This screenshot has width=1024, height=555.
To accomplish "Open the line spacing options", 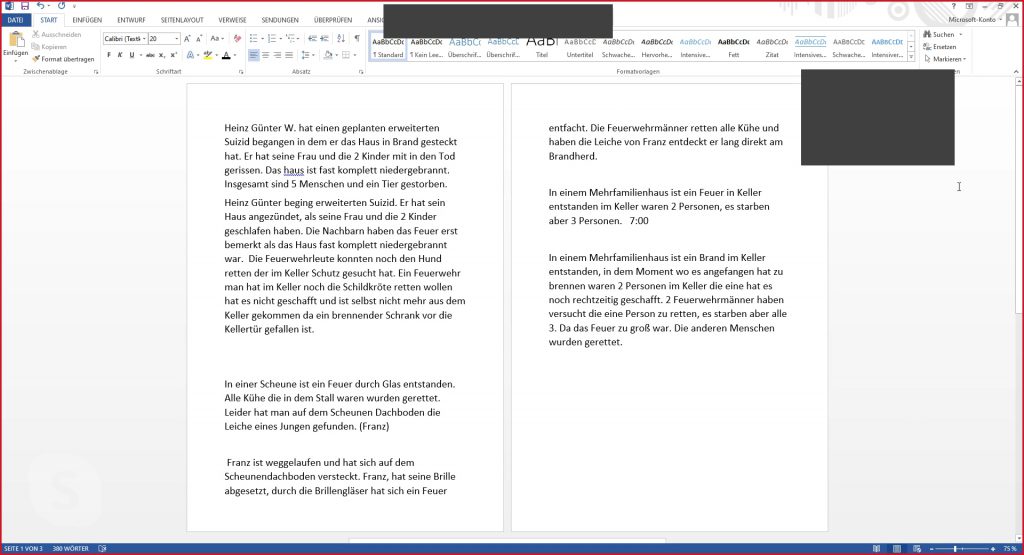I will click(x=307, y=55).
